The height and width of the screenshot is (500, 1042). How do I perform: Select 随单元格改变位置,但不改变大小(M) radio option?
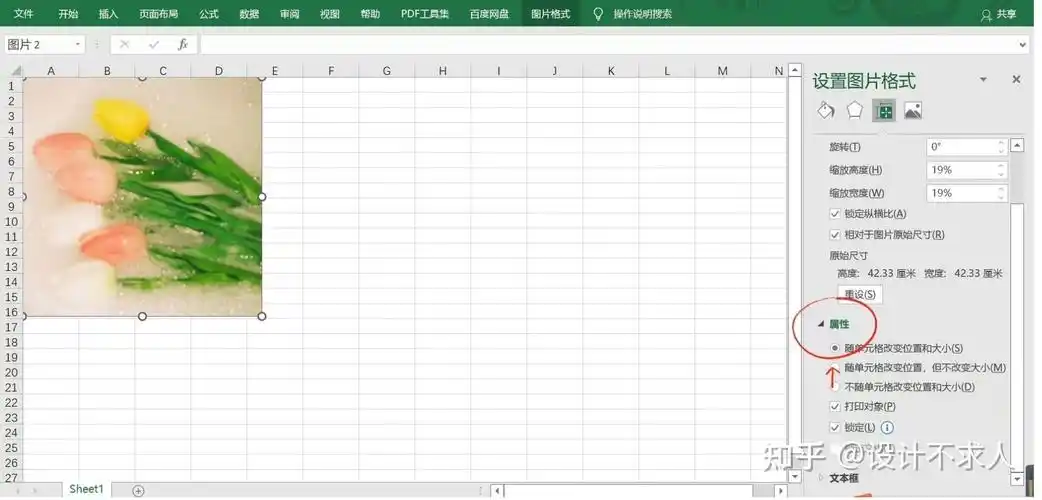point(835,367)
